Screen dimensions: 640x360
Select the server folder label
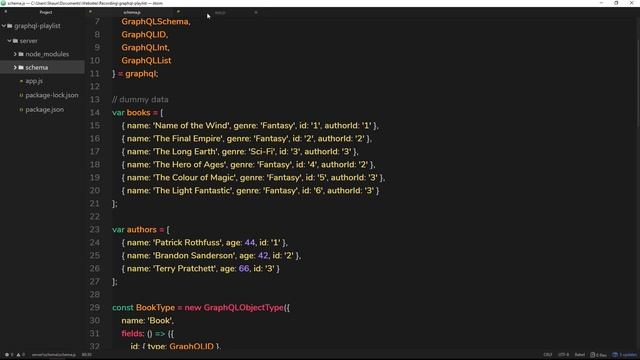29,41
